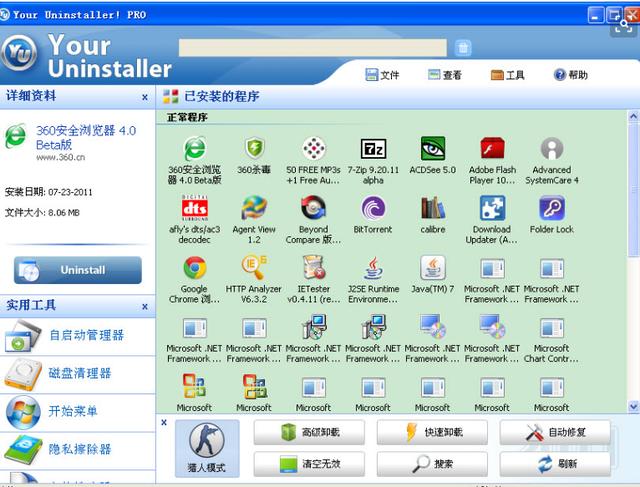Select the Google Chrome program icon
640x487 pixels.
[194, 268]
